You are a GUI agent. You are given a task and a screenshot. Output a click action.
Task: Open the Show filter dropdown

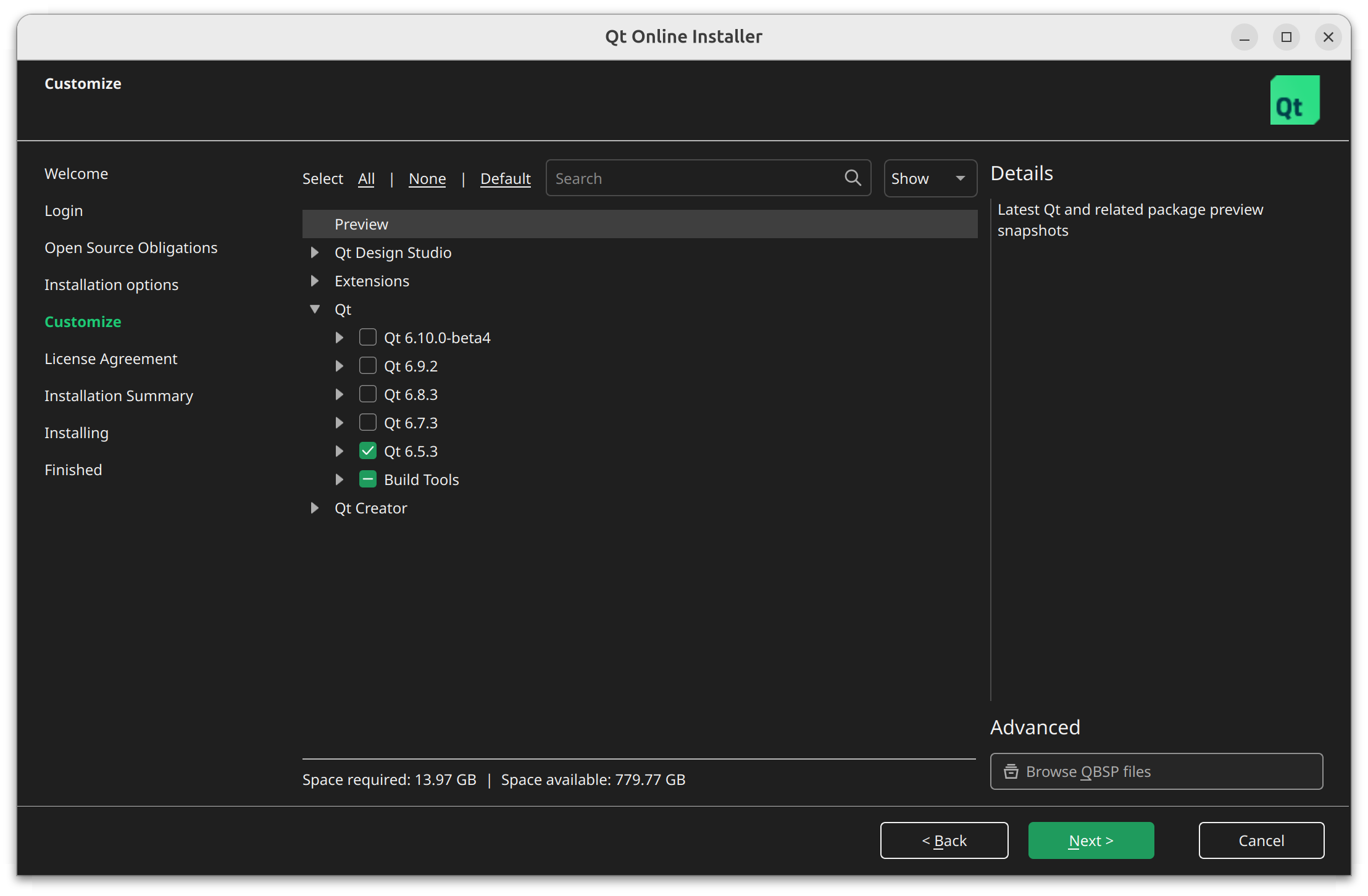pos(930,178)
